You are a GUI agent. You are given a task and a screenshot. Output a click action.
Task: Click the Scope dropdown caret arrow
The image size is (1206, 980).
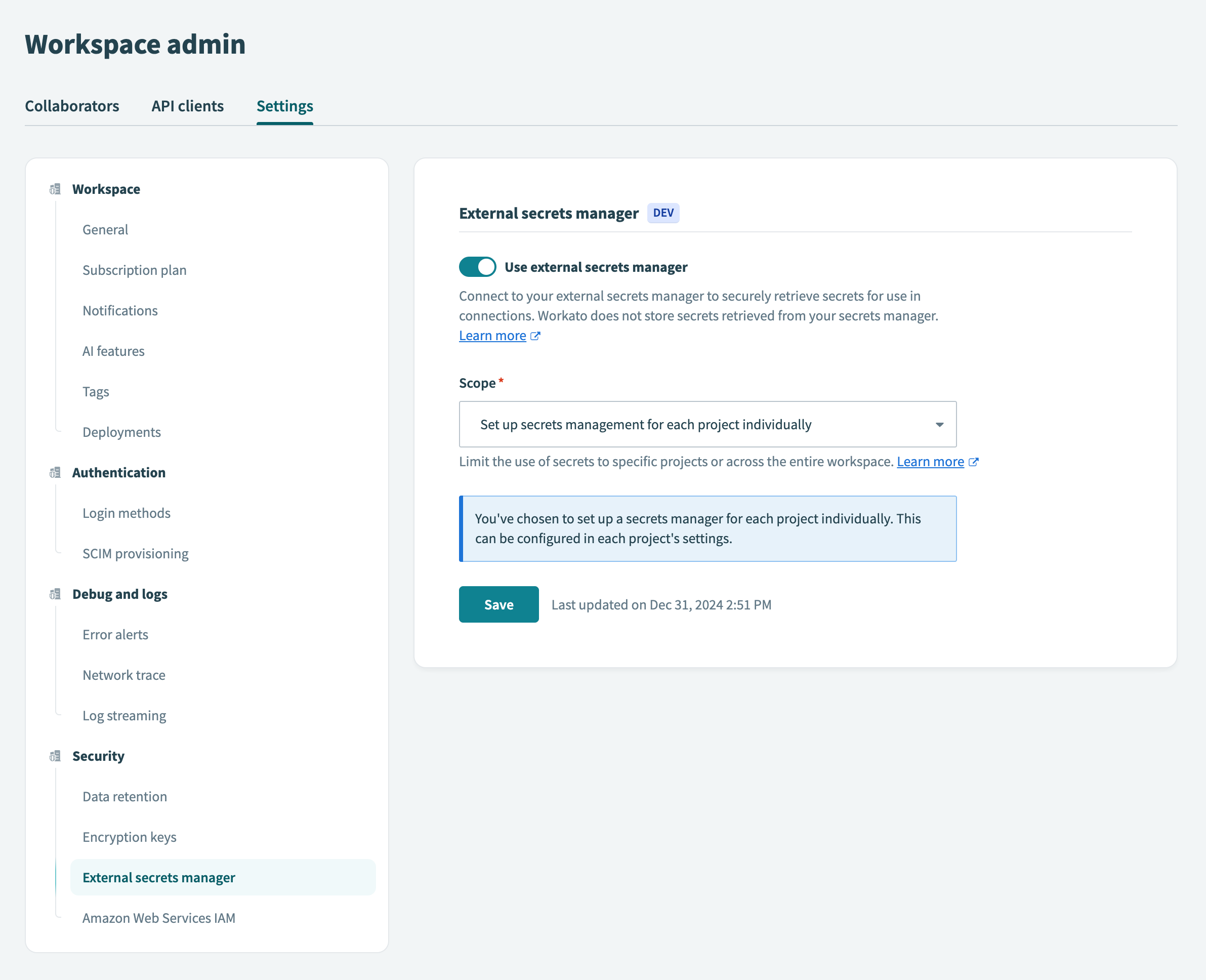point(939,425)
